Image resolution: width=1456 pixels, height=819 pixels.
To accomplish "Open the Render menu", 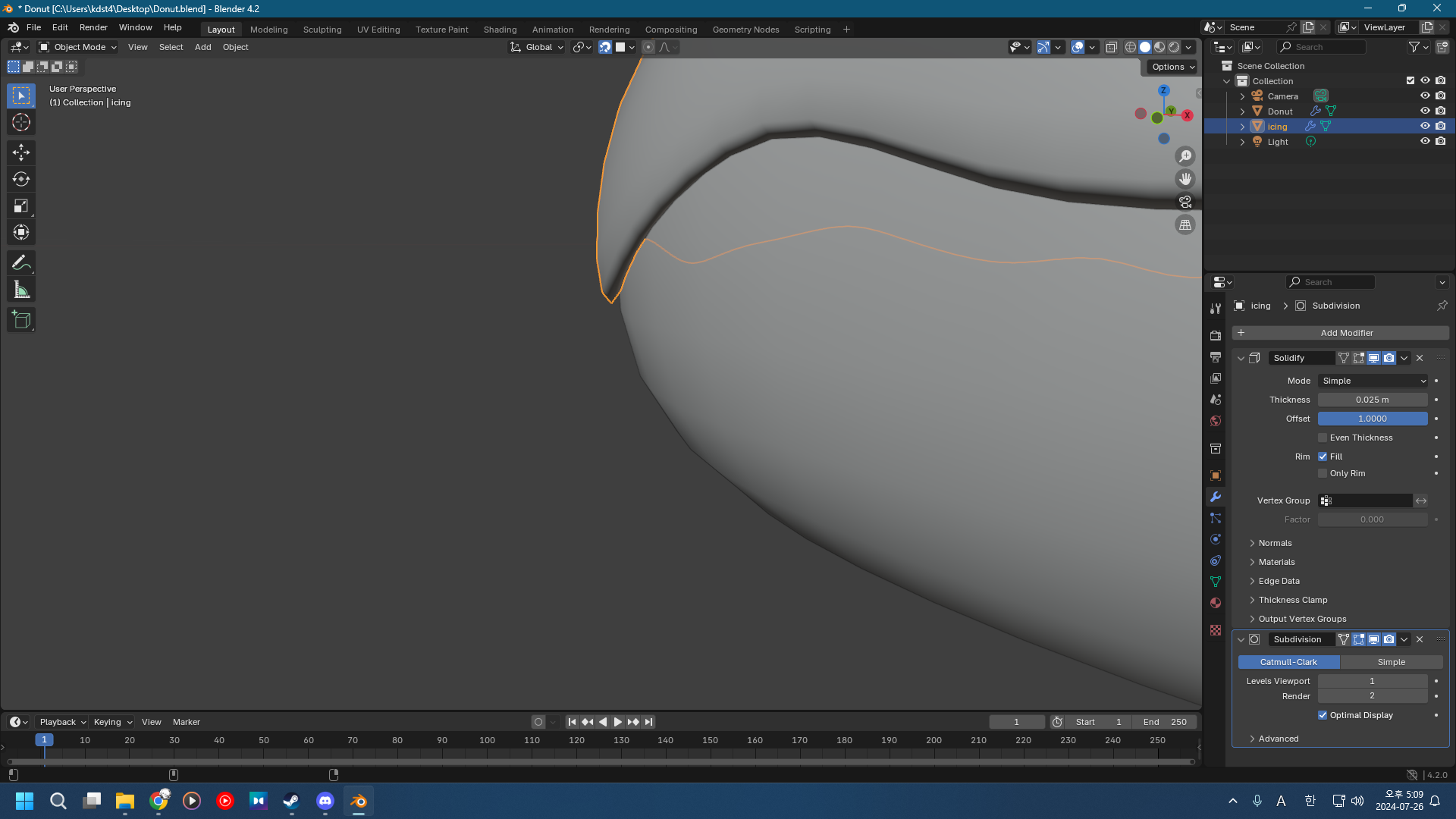I will pos(93,27).
